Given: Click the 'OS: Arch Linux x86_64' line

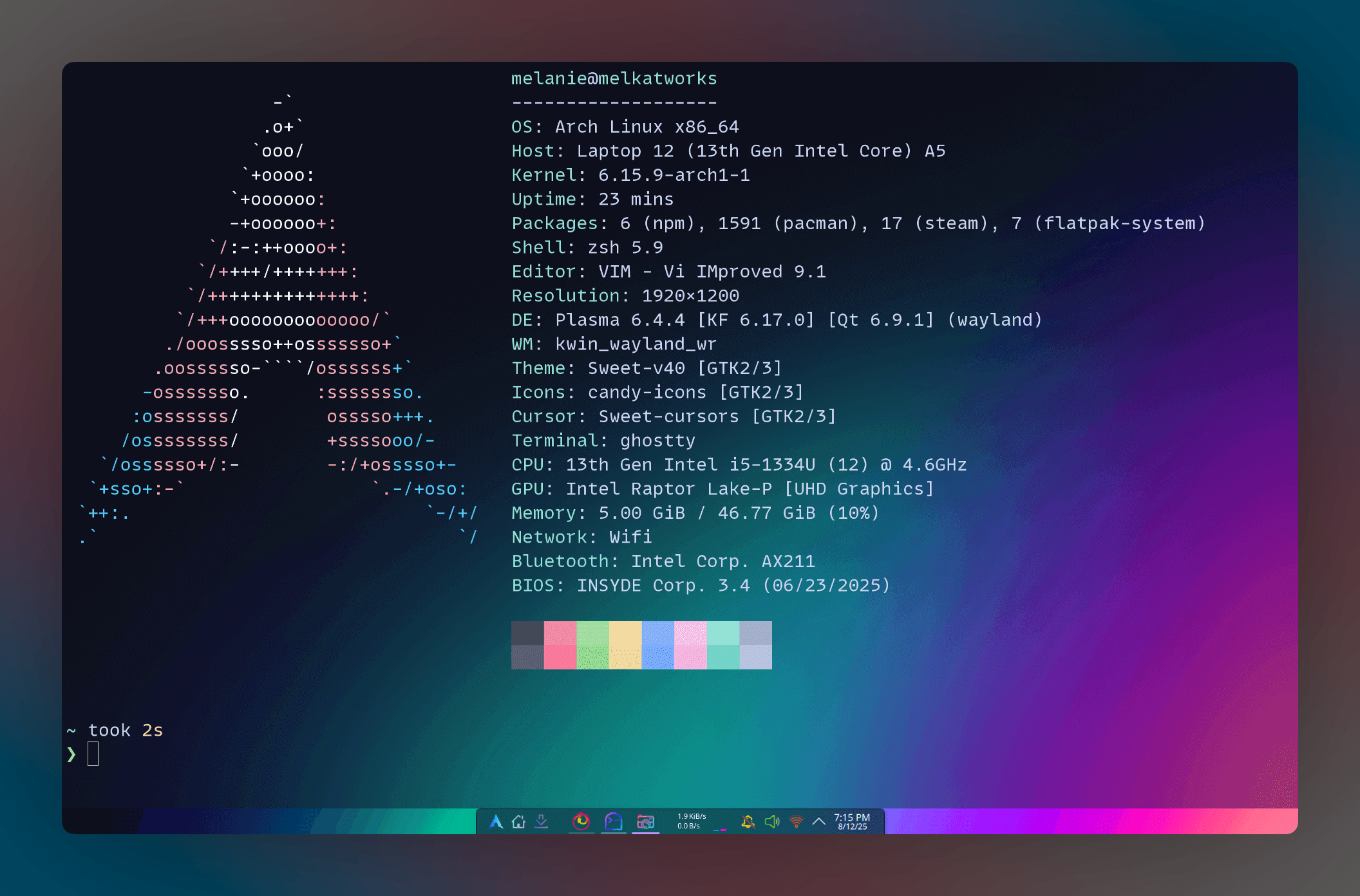Looking at the screenshot, I should click(625, 127).
